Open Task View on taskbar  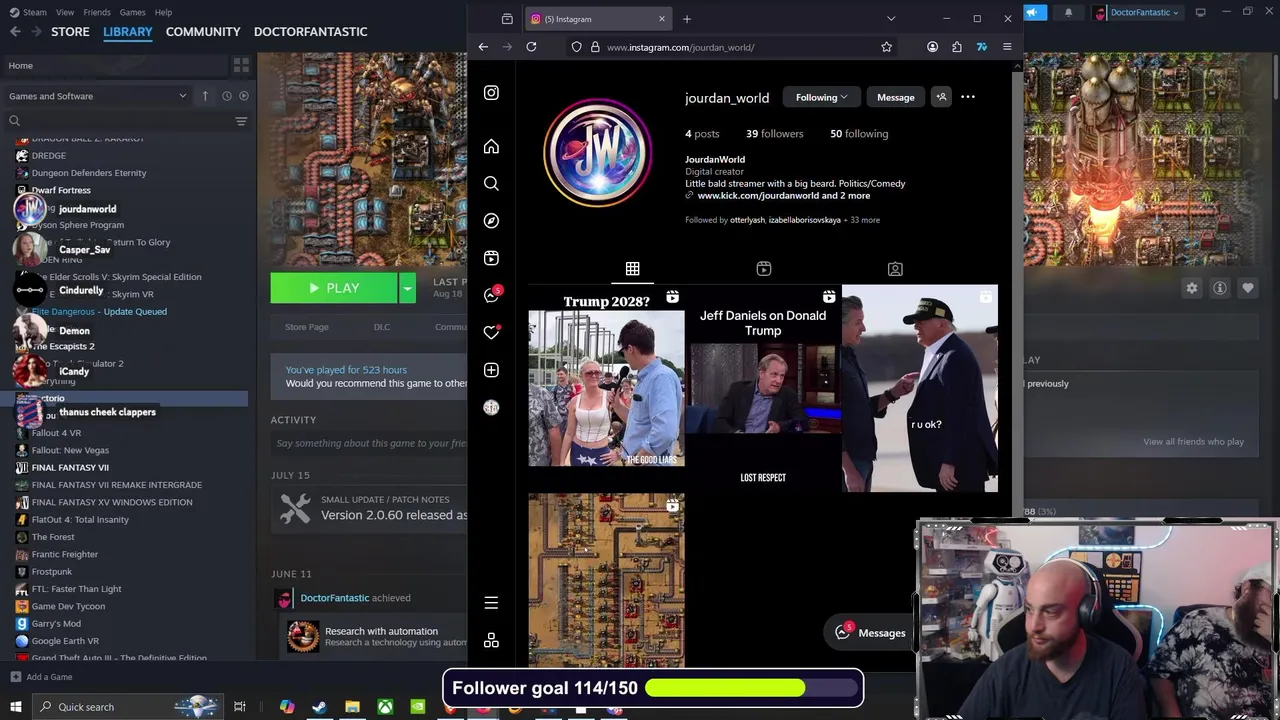[239, 707]
